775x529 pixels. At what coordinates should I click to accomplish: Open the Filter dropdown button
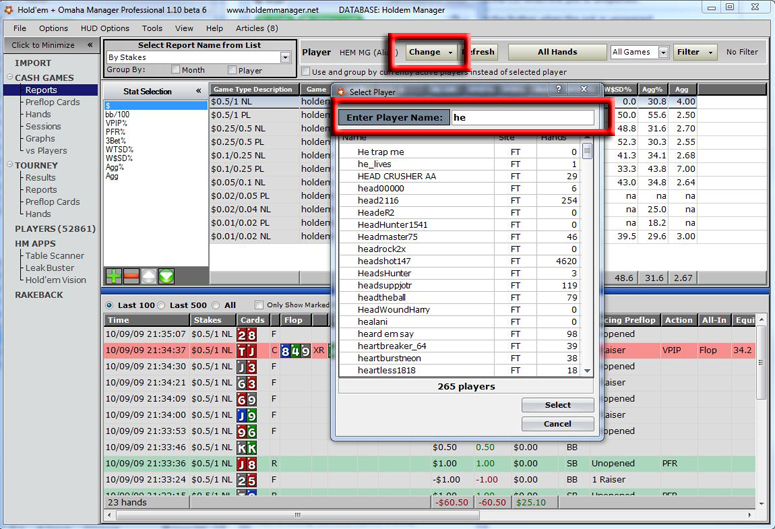pyautogui.click(x=695, y=52)
